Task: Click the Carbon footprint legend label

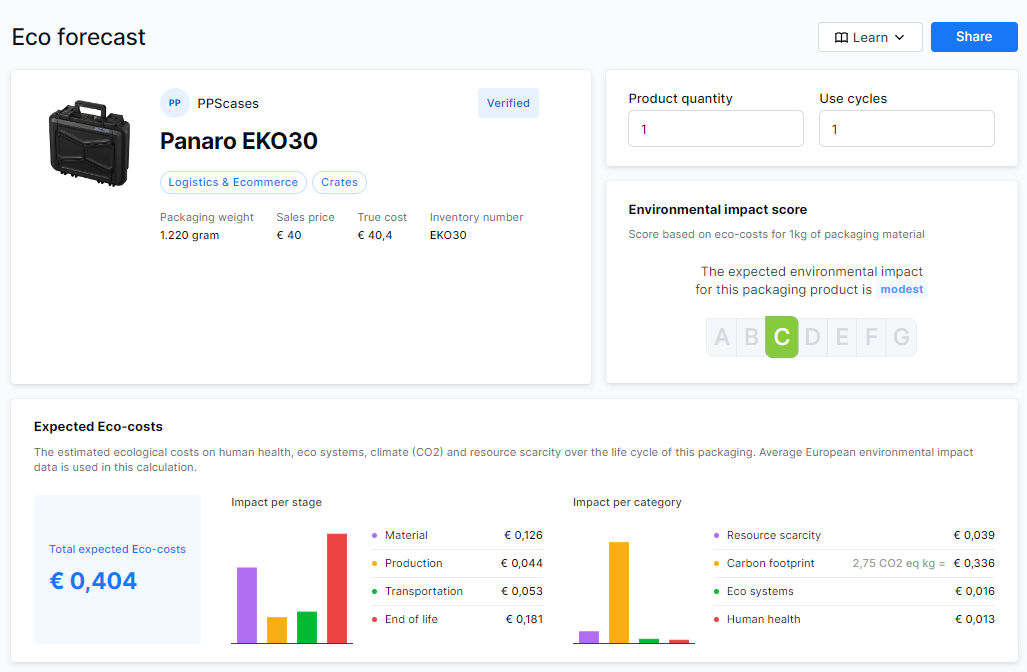Action: point(770,563)
